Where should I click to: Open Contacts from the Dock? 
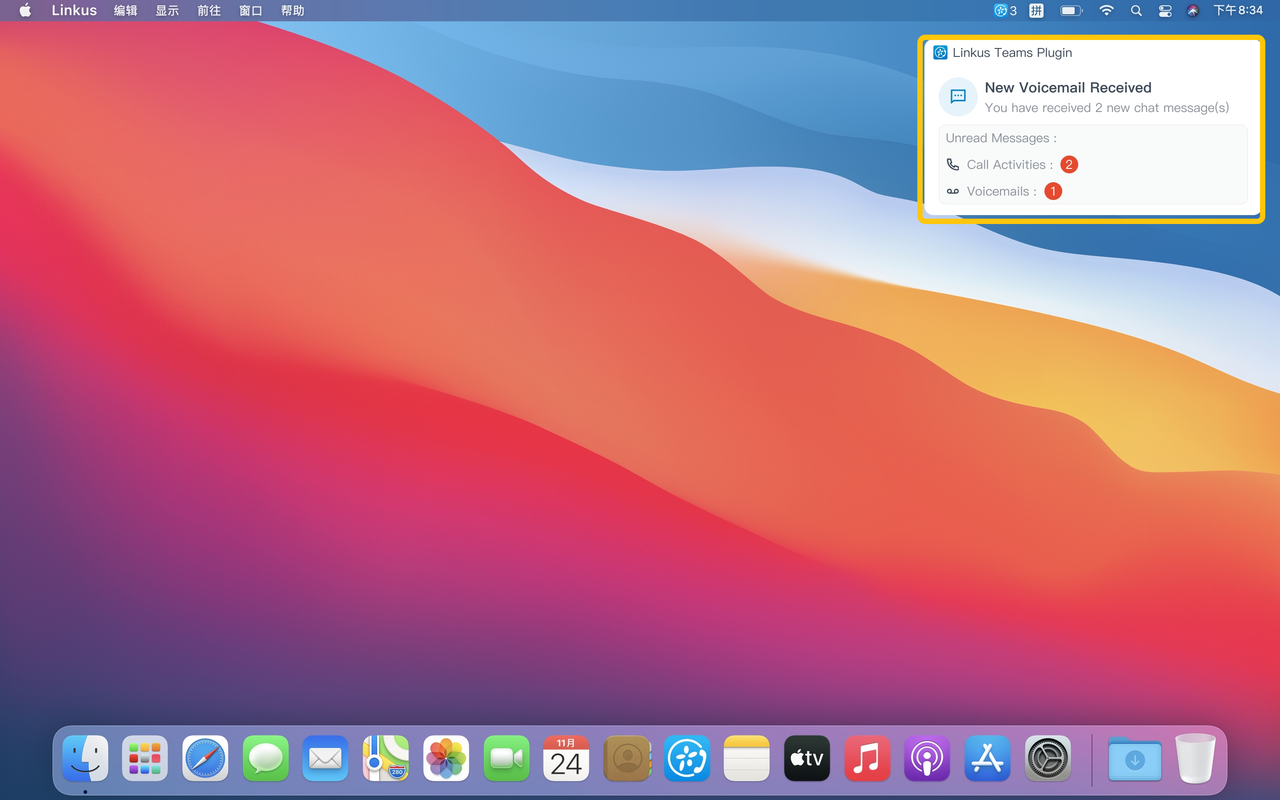tap(627, 759)
